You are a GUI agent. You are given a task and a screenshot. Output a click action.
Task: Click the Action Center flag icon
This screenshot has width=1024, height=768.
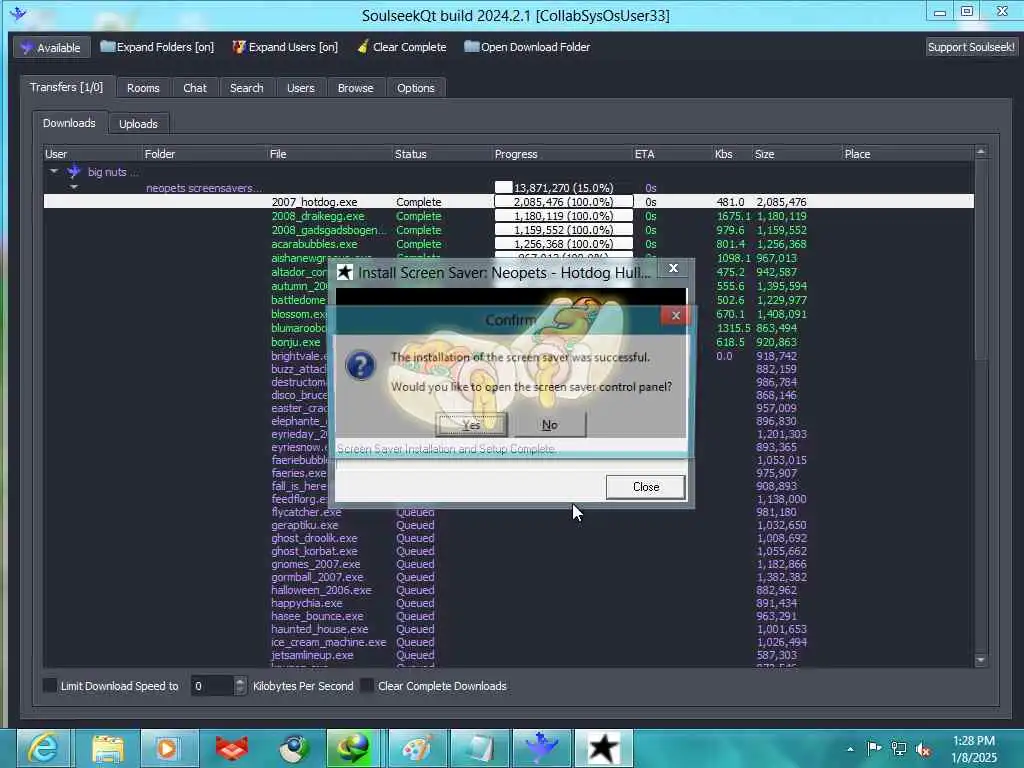click(874, 748)
